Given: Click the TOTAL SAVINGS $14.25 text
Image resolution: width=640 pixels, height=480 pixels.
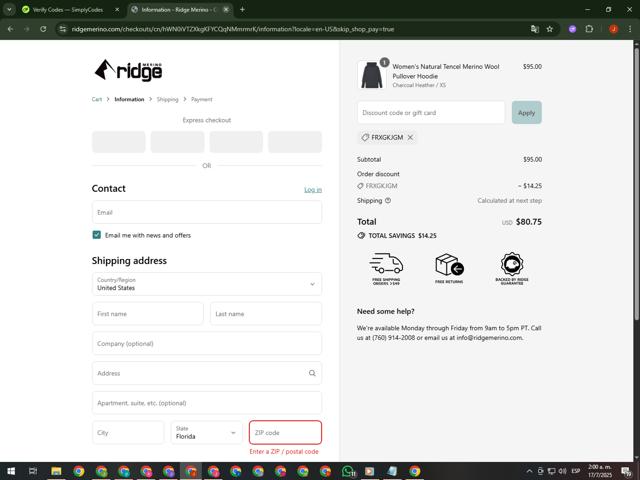Looking at the screenshot, I should point(402,236).
